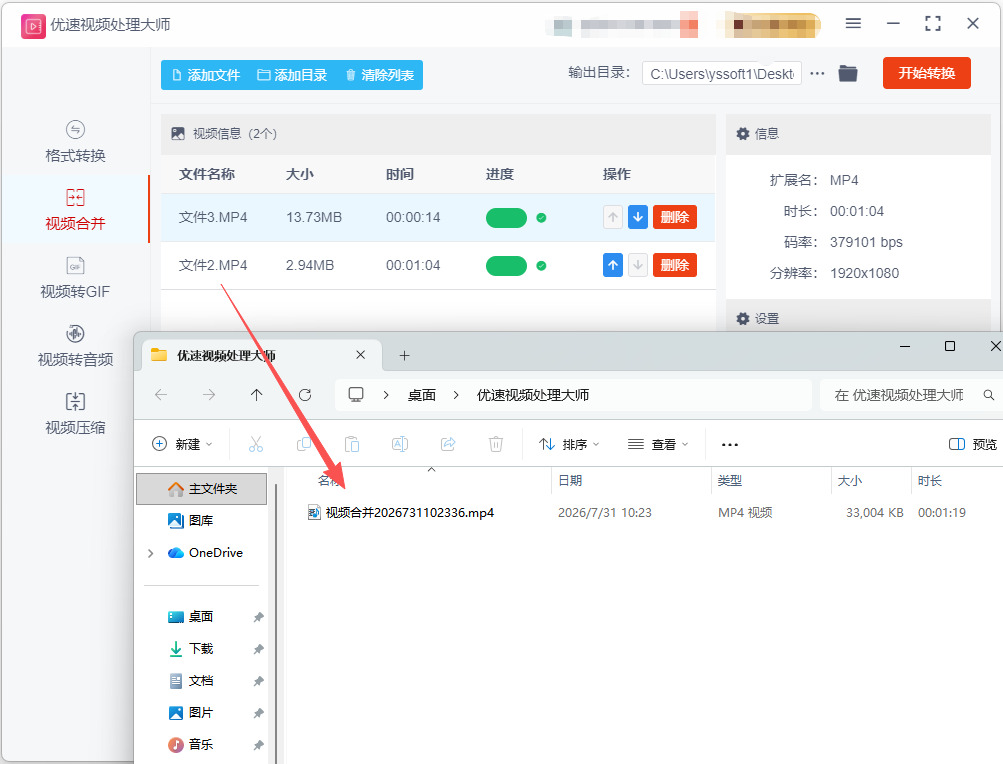Viewport: 1003px width, 764px height.
Task: Click 清除列表 to clear the list
Action: [380, 75]
